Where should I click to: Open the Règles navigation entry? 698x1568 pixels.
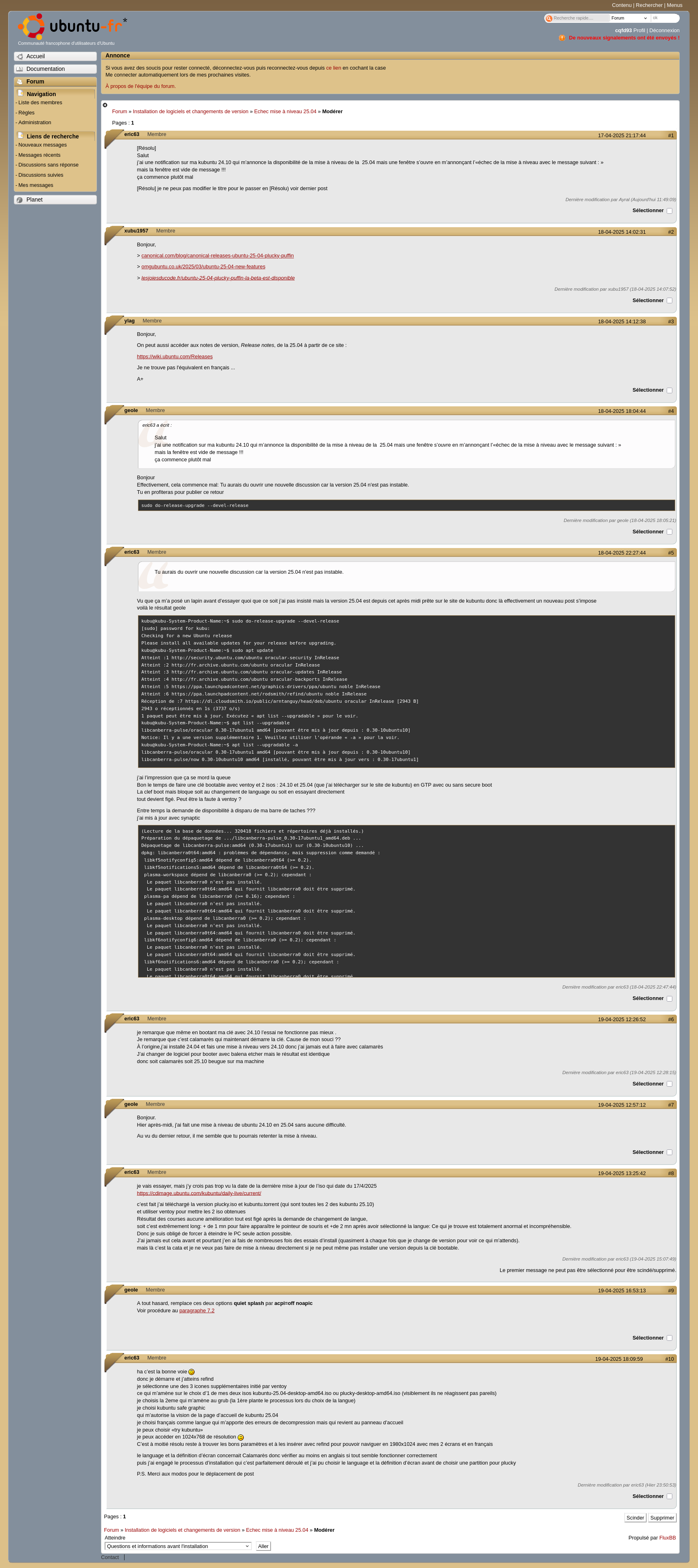pyautogui.click(x=26, y=113)
